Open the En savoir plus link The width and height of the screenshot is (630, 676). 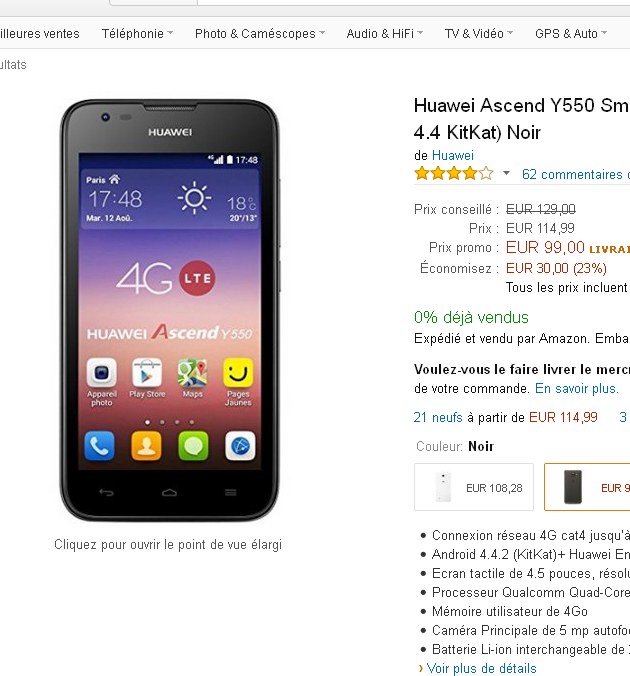(577, 388)
